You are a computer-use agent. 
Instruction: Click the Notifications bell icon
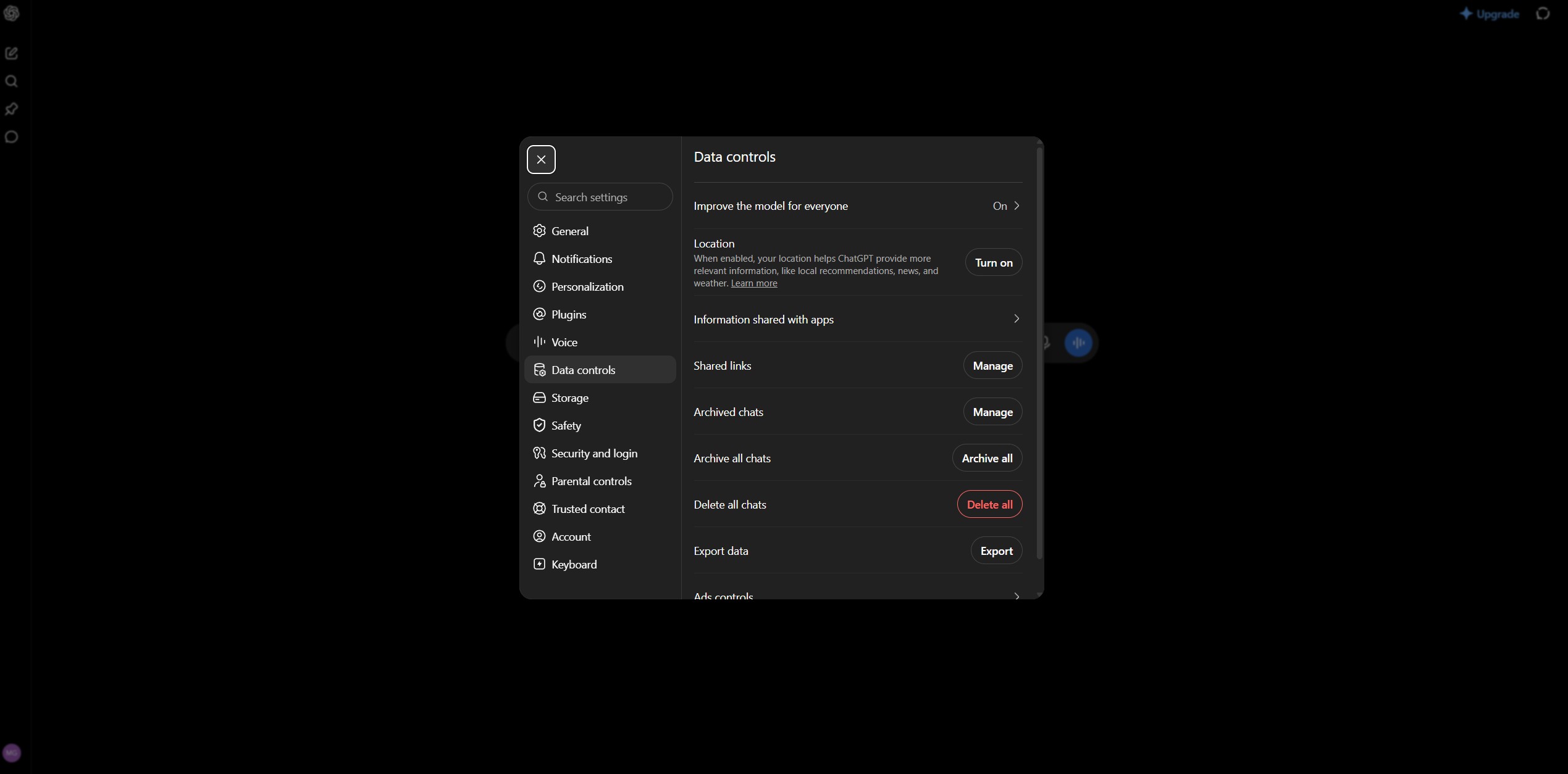(x=539, y=259)
